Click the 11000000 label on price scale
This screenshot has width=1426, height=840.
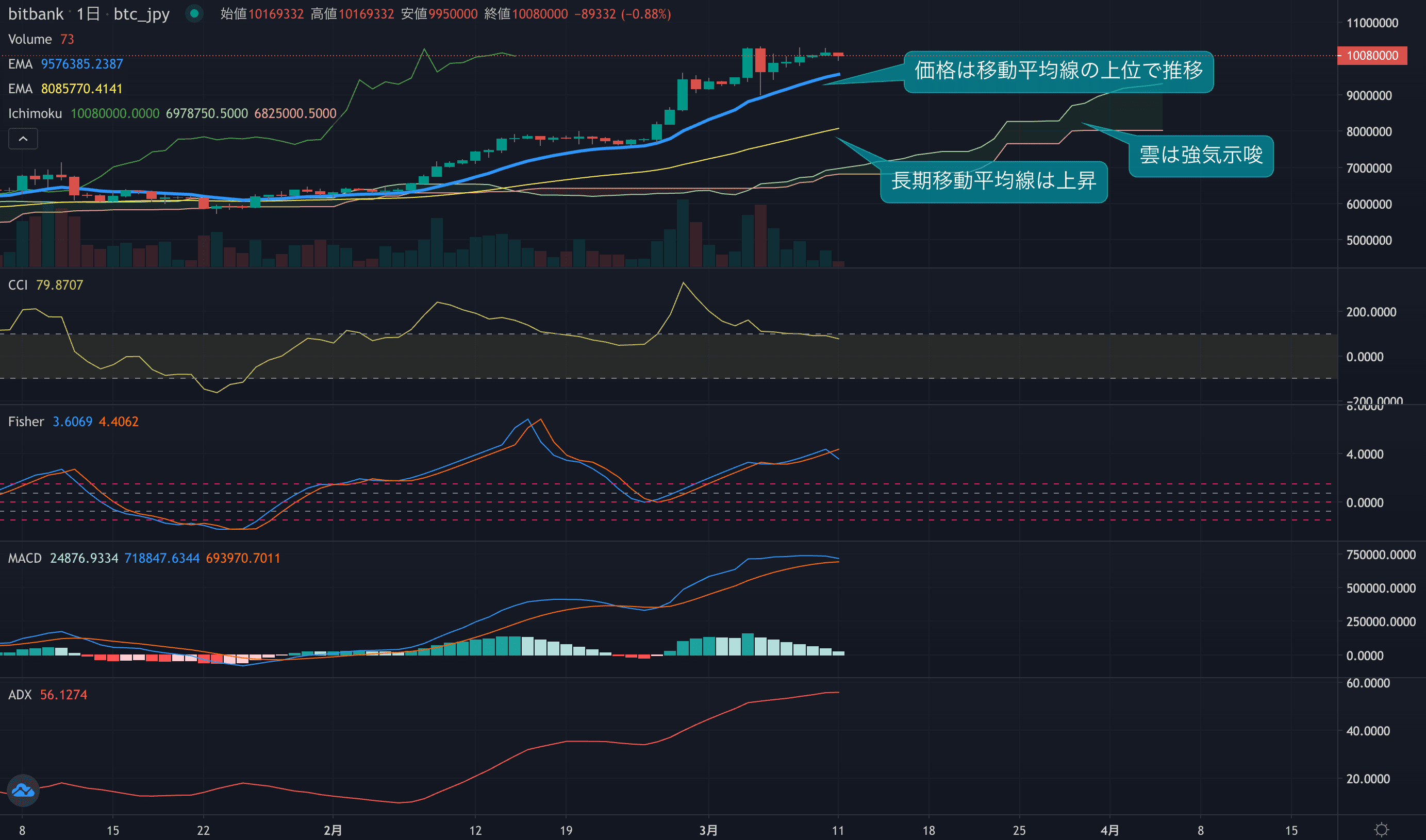point(1372,23)
